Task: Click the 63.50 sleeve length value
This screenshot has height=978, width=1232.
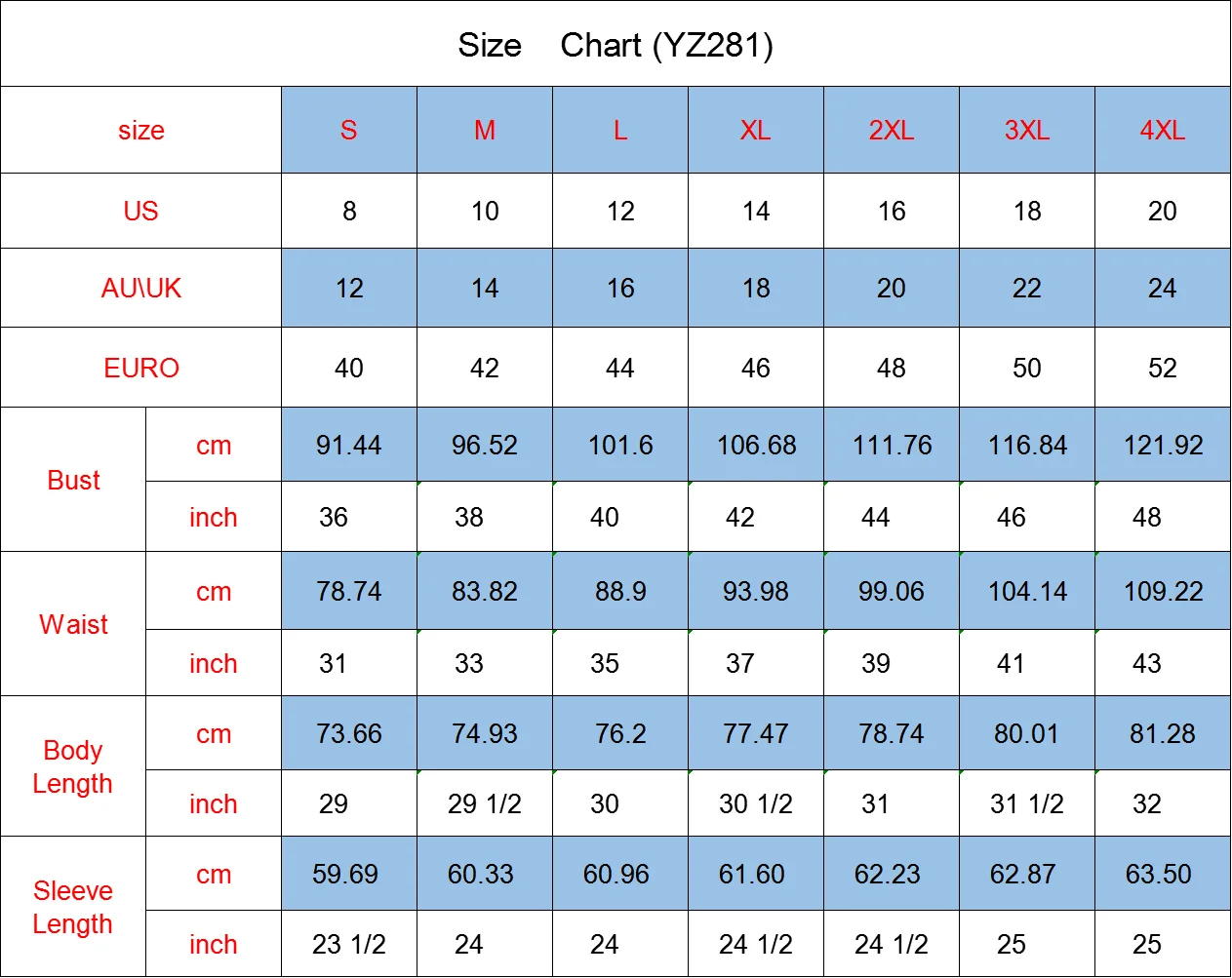Action: click(x=1159, y=875)
